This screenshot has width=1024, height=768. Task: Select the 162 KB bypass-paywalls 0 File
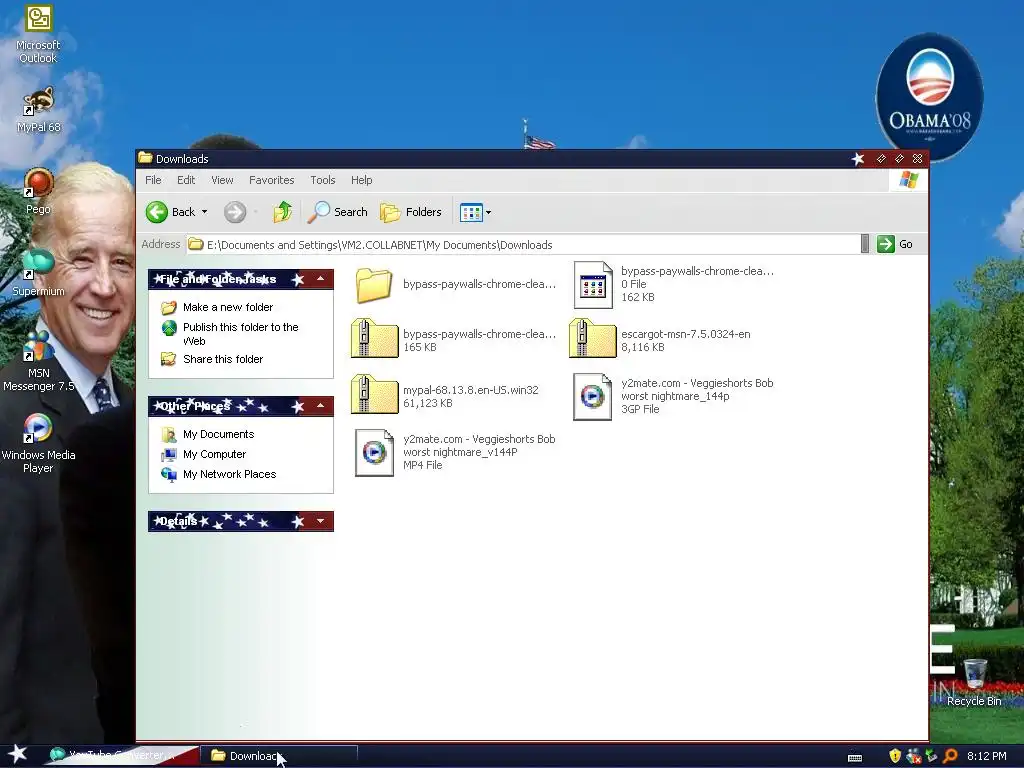[x=674, y=284]
